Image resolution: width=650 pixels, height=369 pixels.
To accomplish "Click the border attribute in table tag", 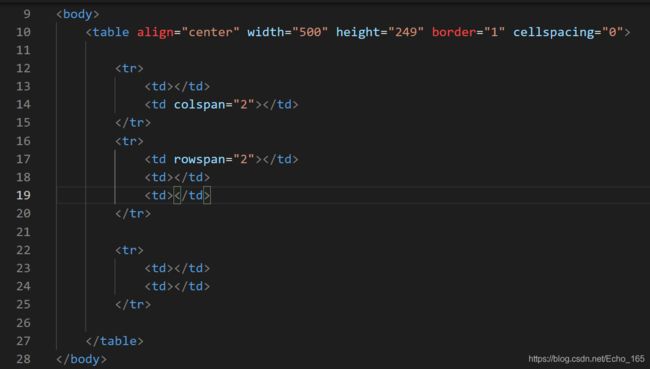I will (x=454, y=32).
